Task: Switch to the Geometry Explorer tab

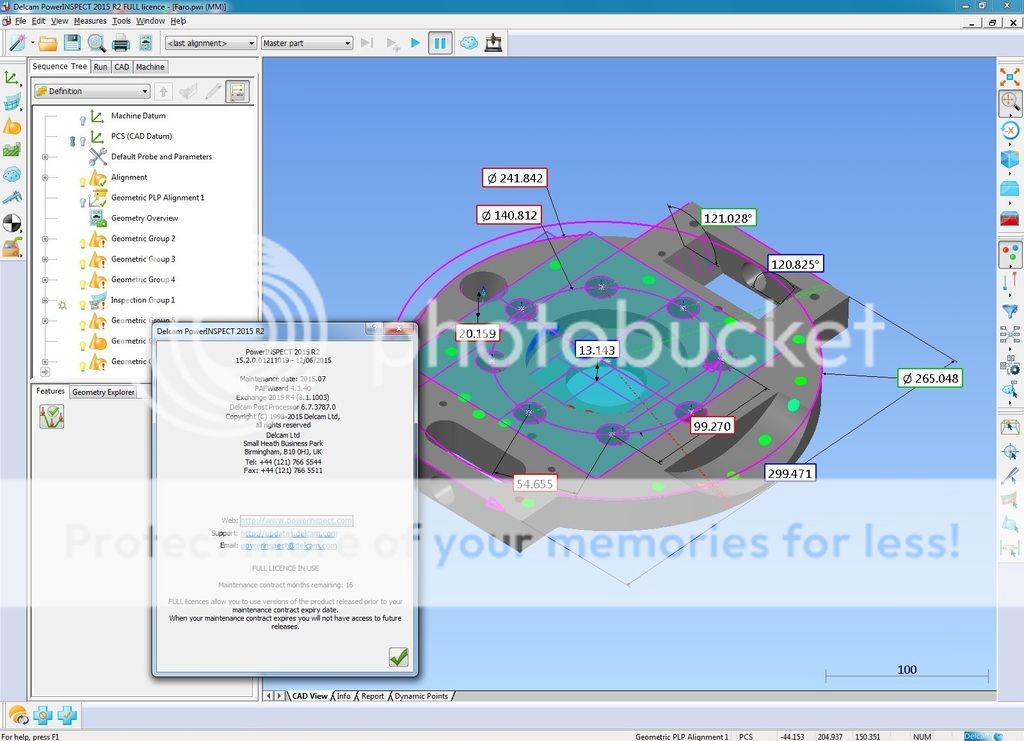Action: coord(103,392)
